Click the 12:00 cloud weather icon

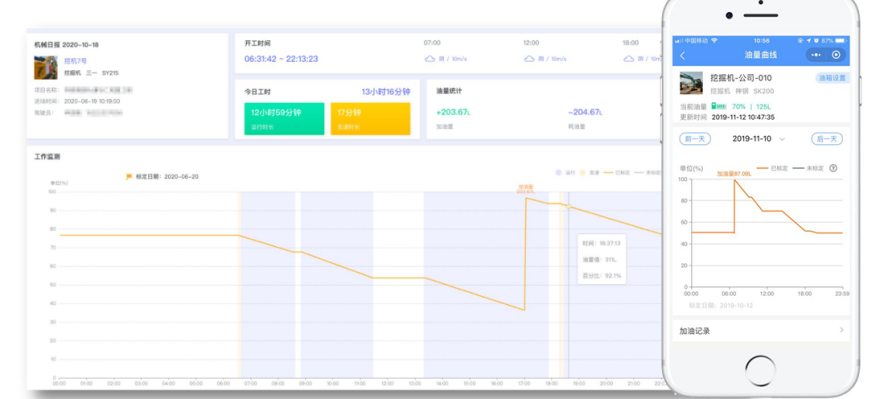point(529,59)
